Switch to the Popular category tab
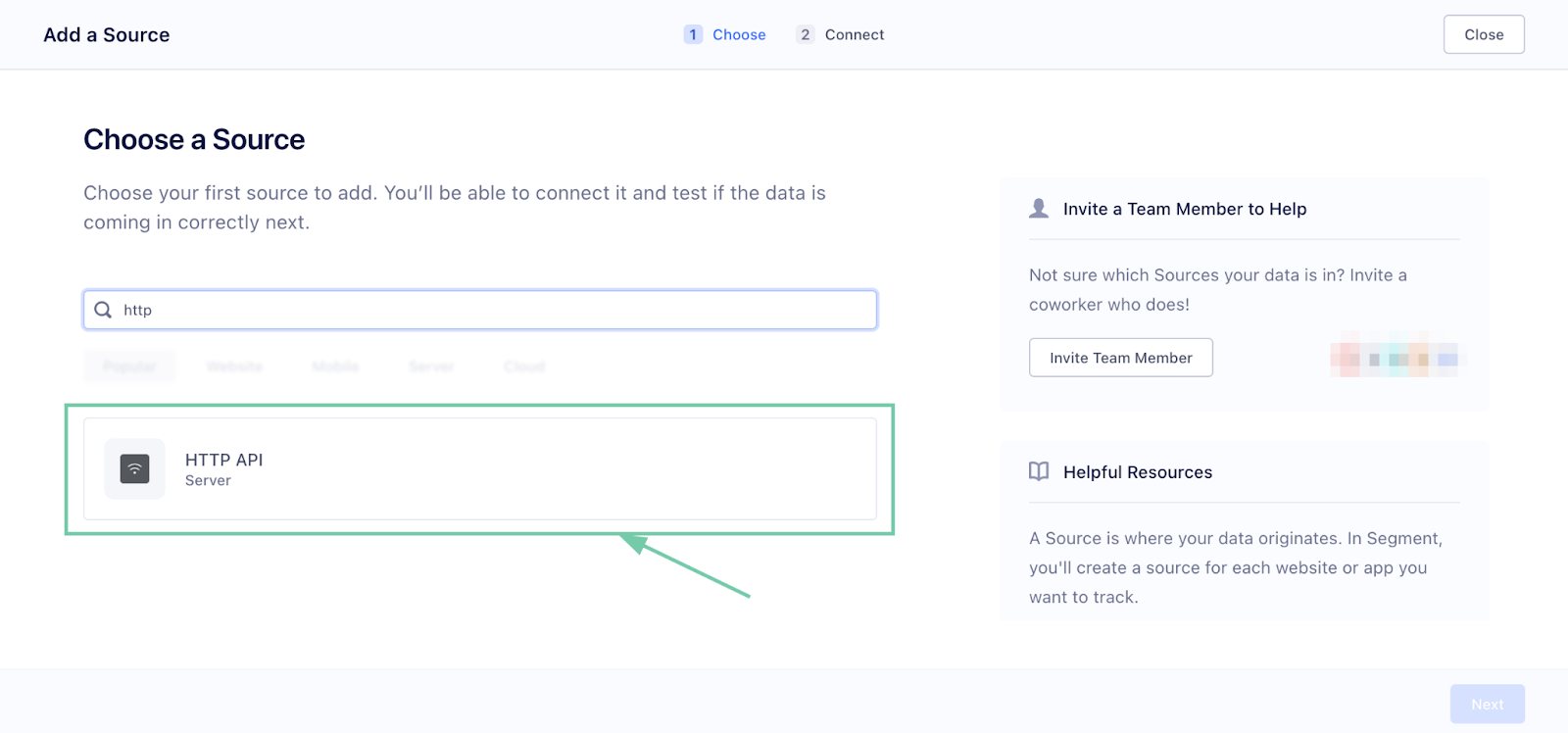The height and width of the screenshot is (733, 1568). (x=130, y=366)
